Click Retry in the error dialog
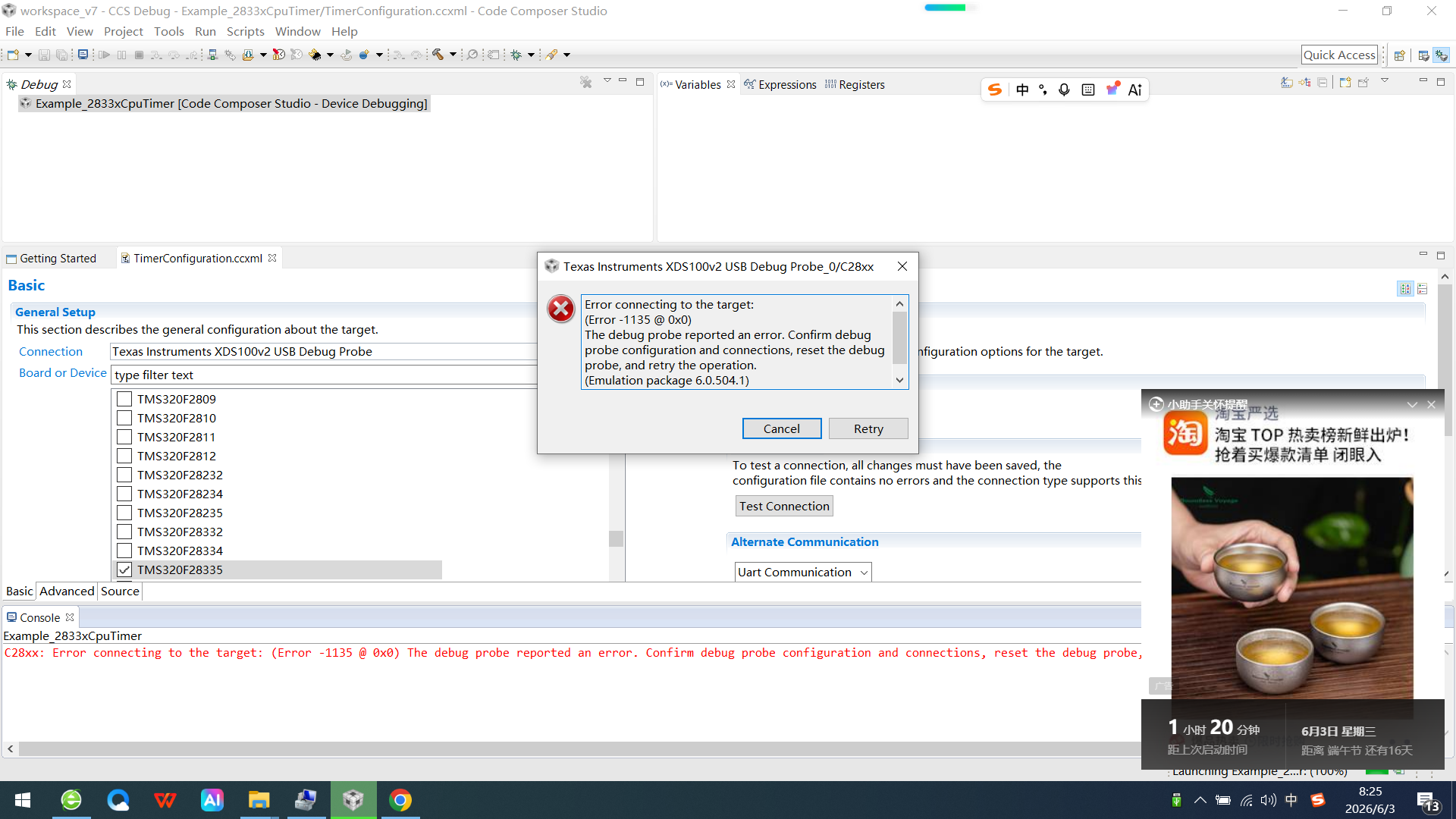The image size is (1456, 819). [868, 428]
